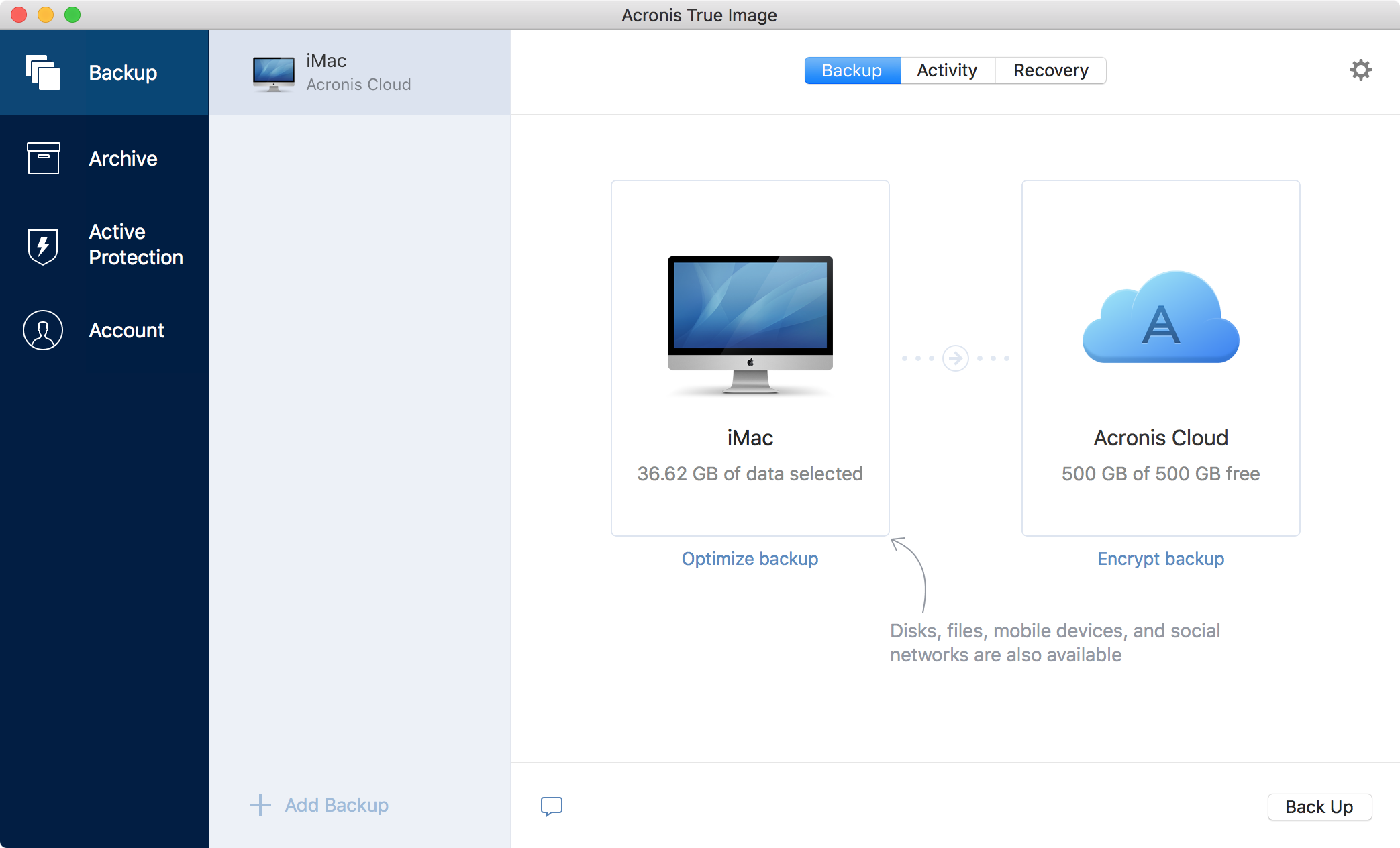The image size is (1400, 848).
Task: Expand the Acronis Cloud destination options
Action: point(1159,355)
